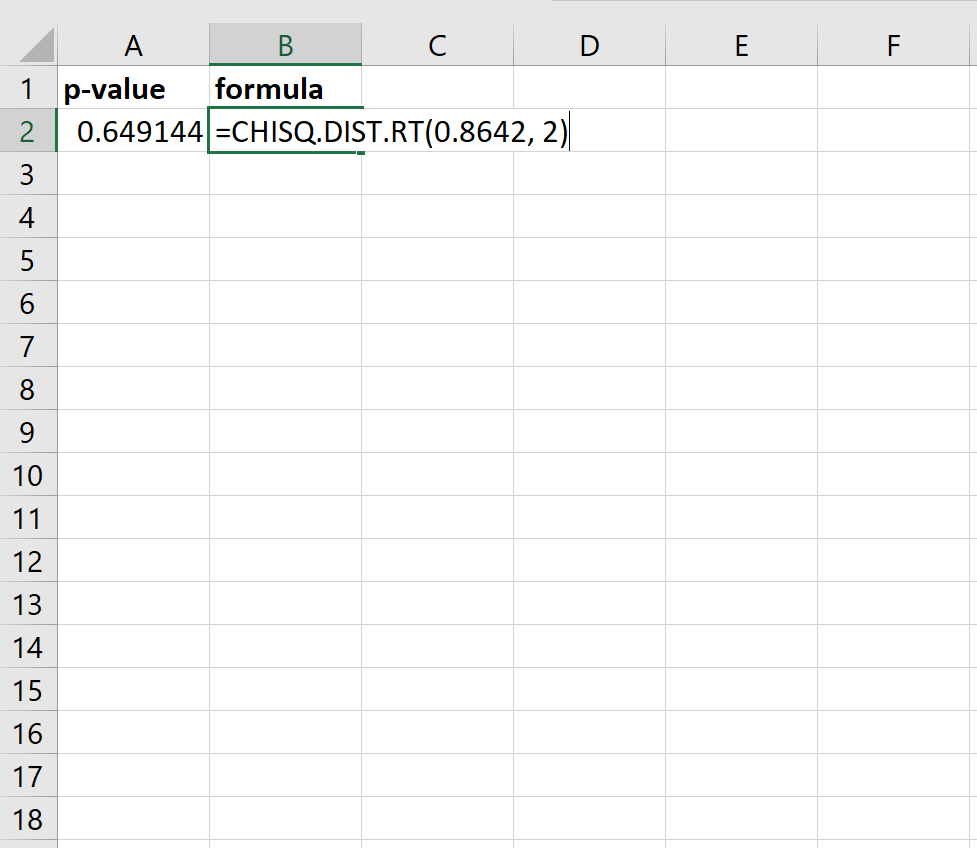Select row 1 header
The image size is (977, 848).
[28, 88]
